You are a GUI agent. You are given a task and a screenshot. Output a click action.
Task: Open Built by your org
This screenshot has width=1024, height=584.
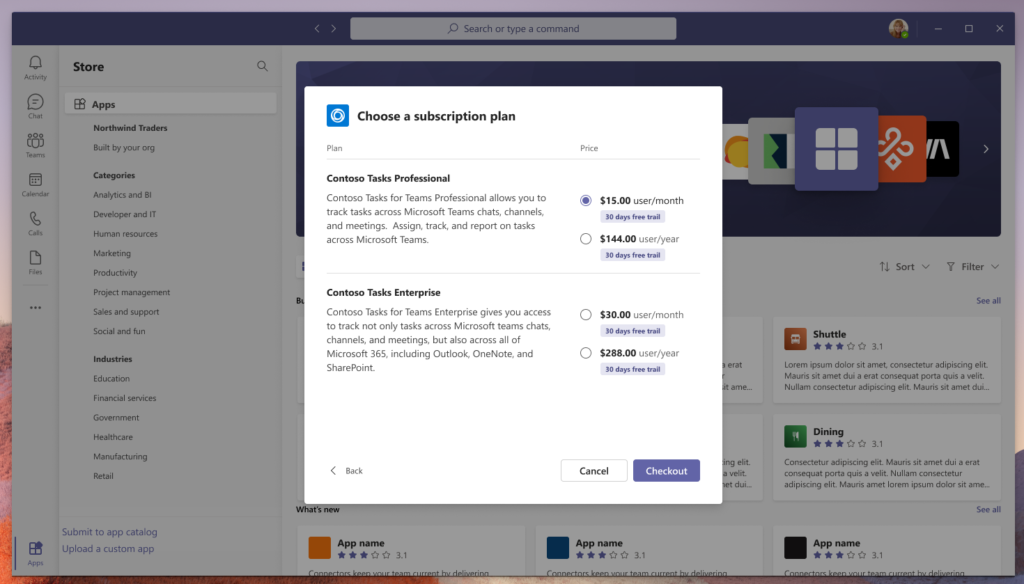click(x=124, y=148)
